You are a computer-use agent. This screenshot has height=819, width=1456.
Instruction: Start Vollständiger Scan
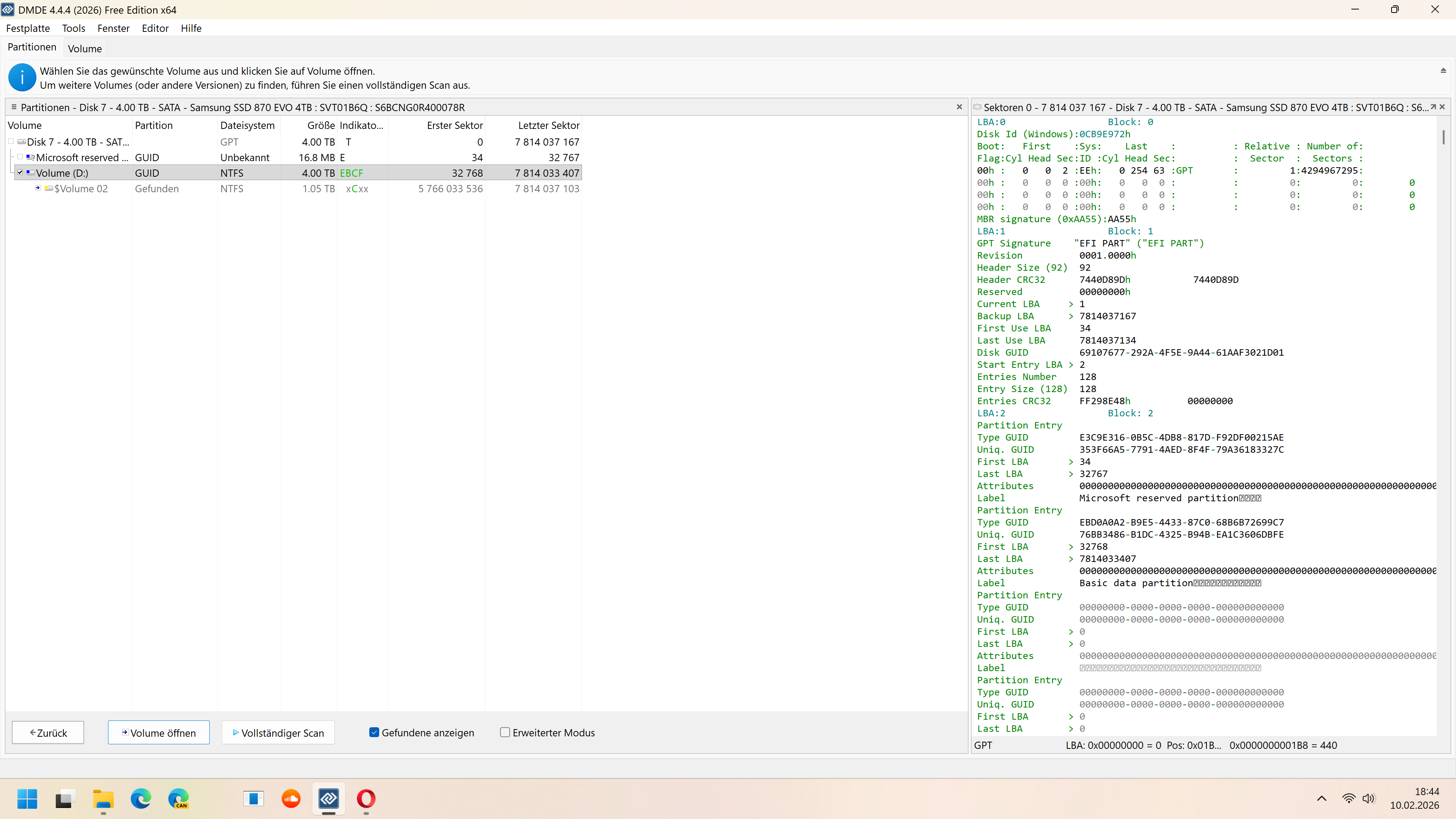[278, 733]
